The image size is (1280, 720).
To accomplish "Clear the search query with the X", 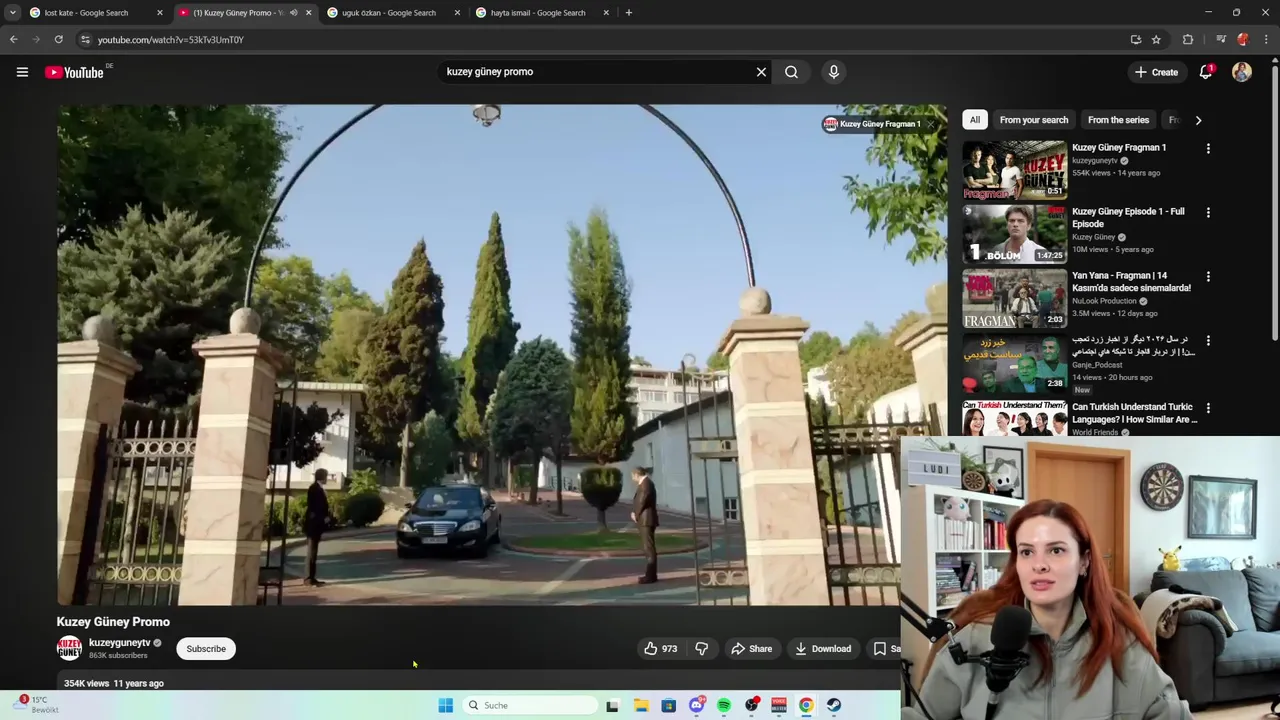I will point(761,72).
